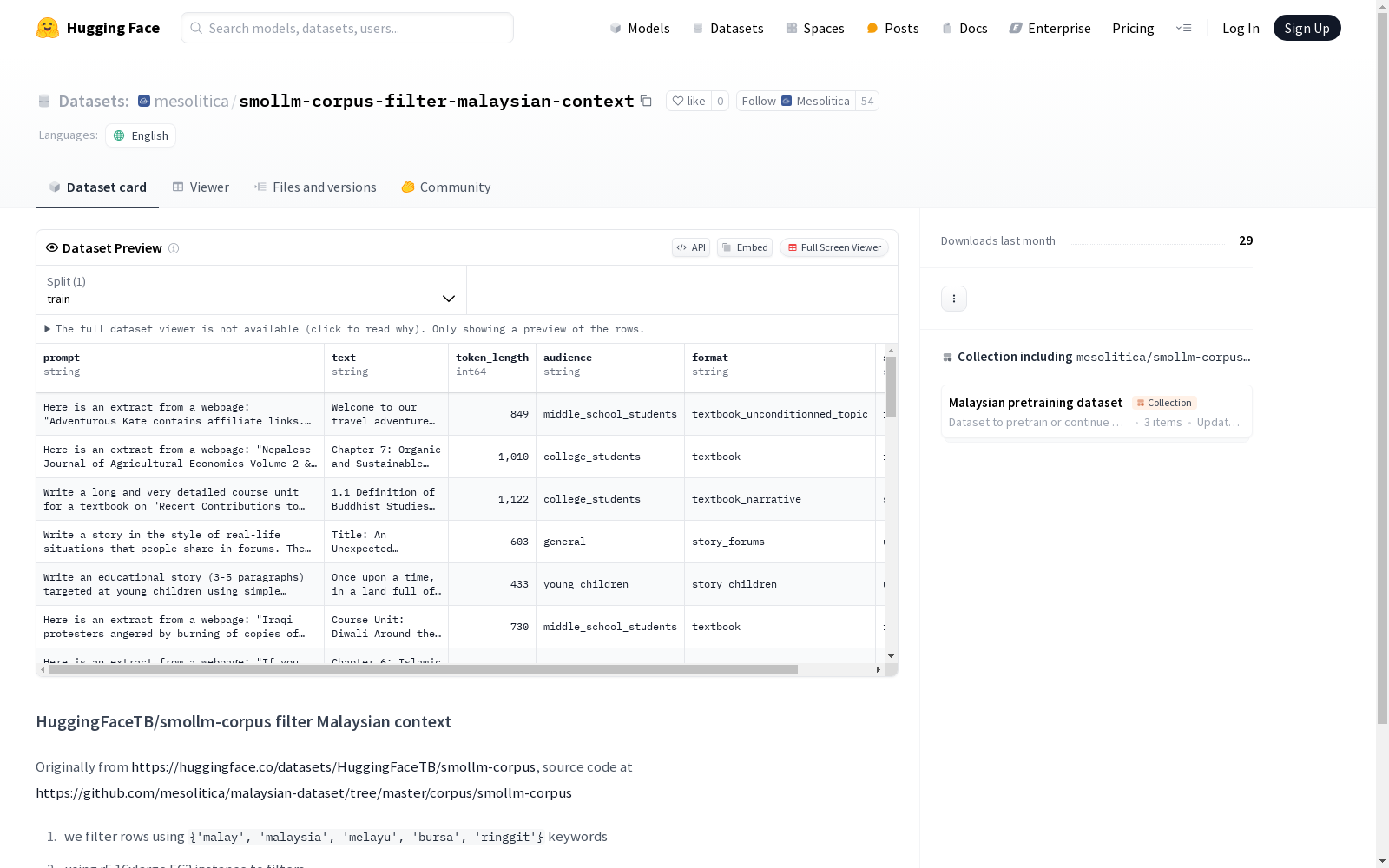Copy the dataset name with the copy icon
Viewport: 1389px width, 868px height.
tap(646, 101)
